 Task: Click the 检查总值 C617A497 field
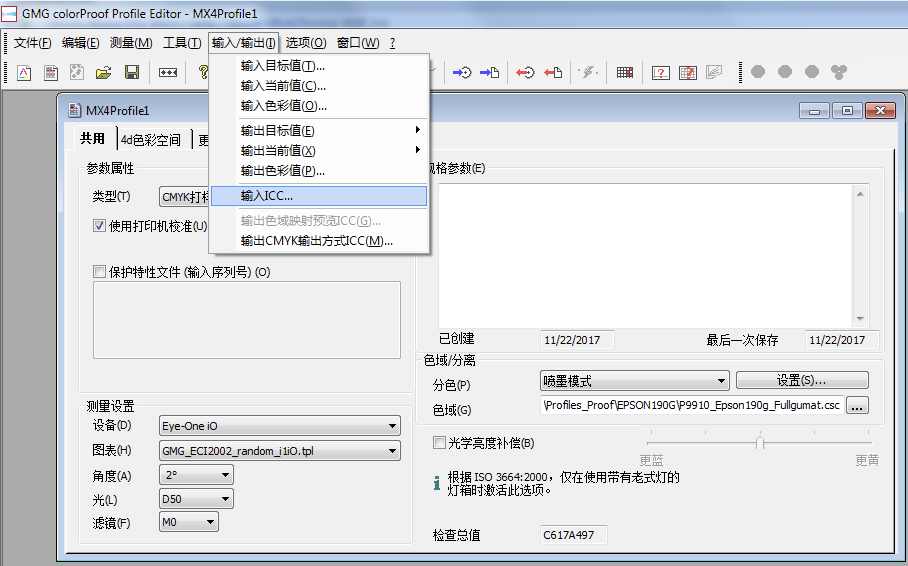[573, 535]
